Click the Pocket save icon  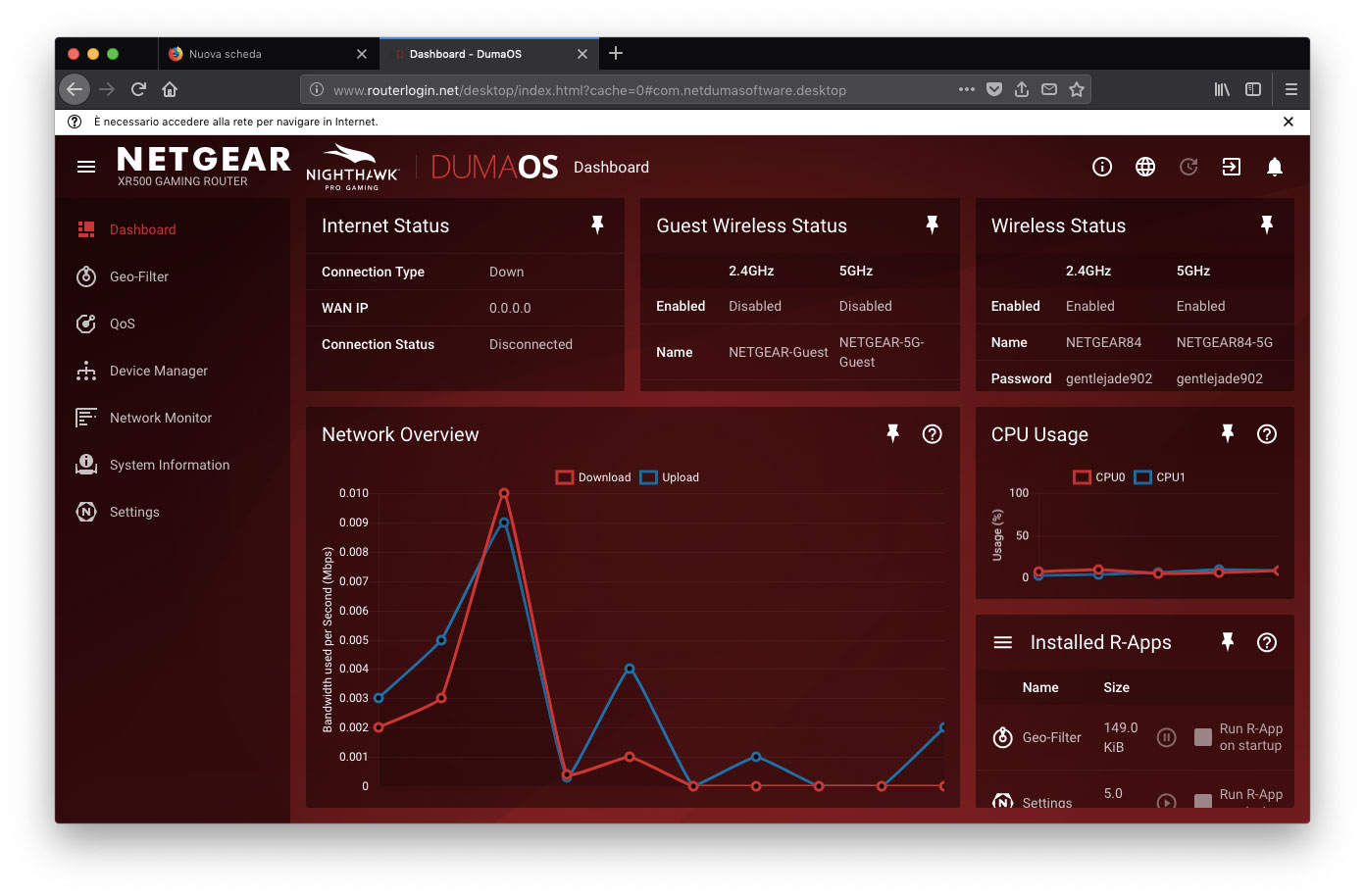click(x=994, y=89)
